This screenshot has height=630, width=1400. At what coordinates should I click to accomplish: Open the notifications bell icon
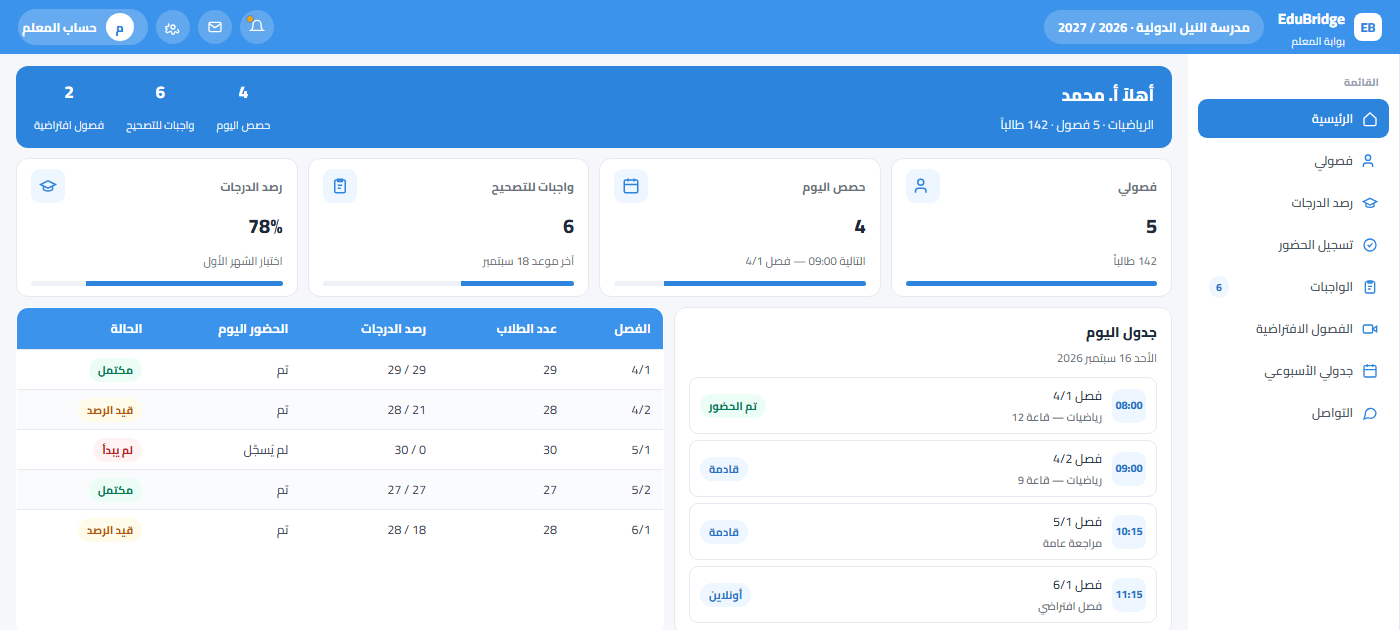[257, 27]
